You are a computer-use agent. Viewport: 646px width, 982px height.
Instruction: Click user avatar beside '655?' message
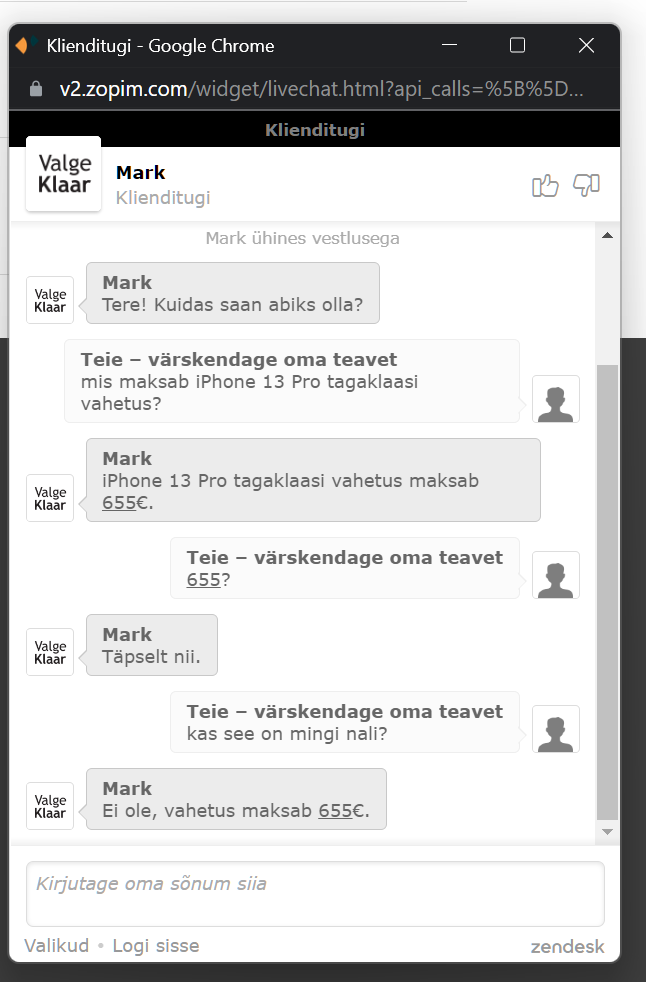coord(556,575)
